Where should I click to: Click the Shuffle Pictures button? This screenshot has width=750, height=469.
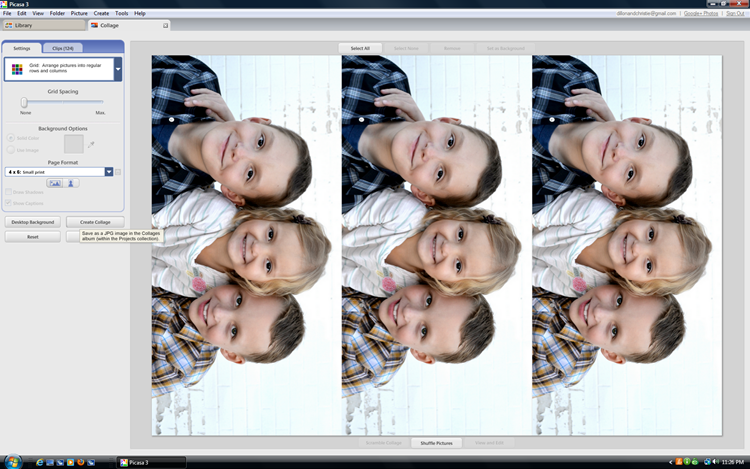click(436, 443)
